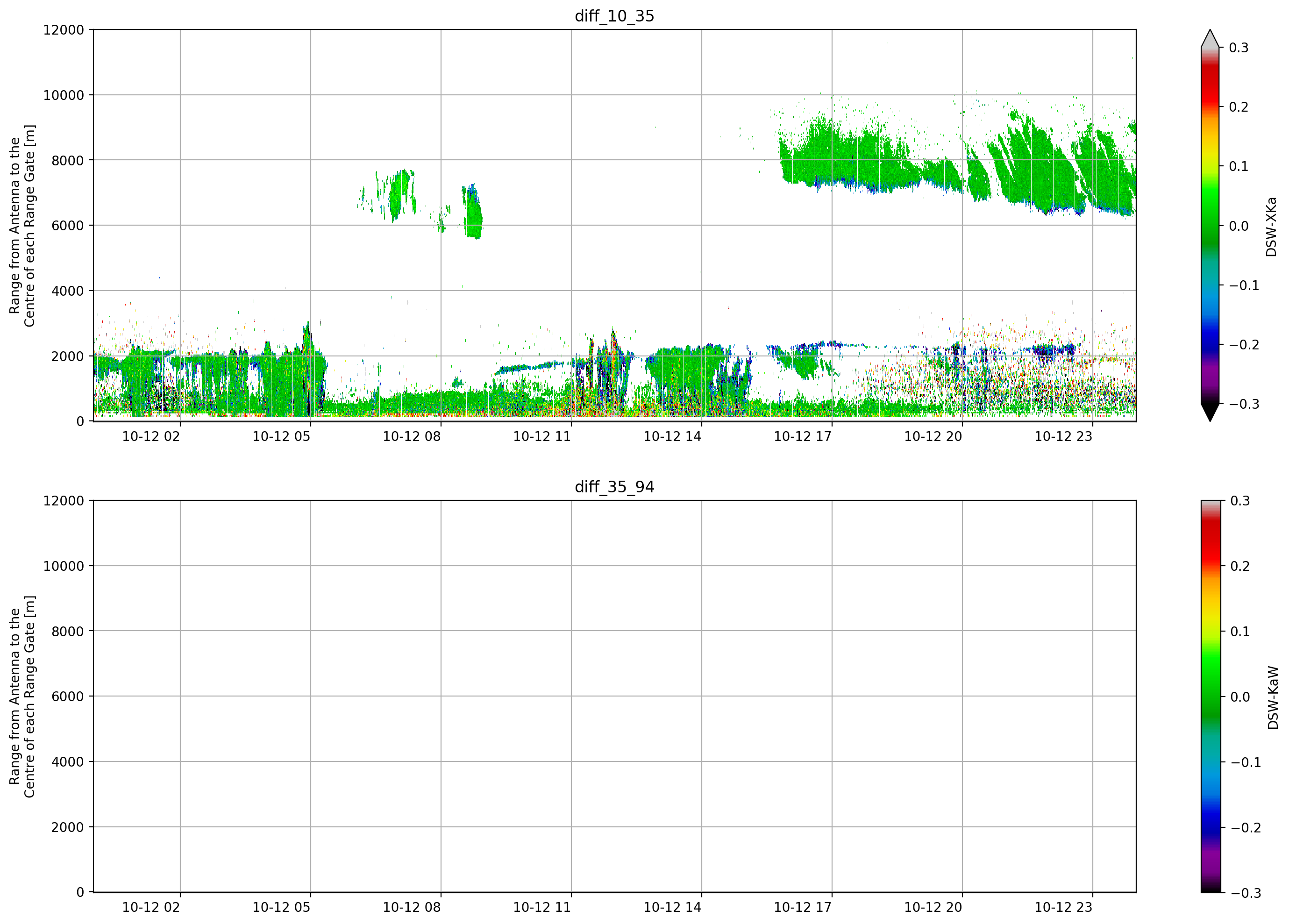Click "10-12 05" x tick in diff_35_94 plot

pos(281,908)
